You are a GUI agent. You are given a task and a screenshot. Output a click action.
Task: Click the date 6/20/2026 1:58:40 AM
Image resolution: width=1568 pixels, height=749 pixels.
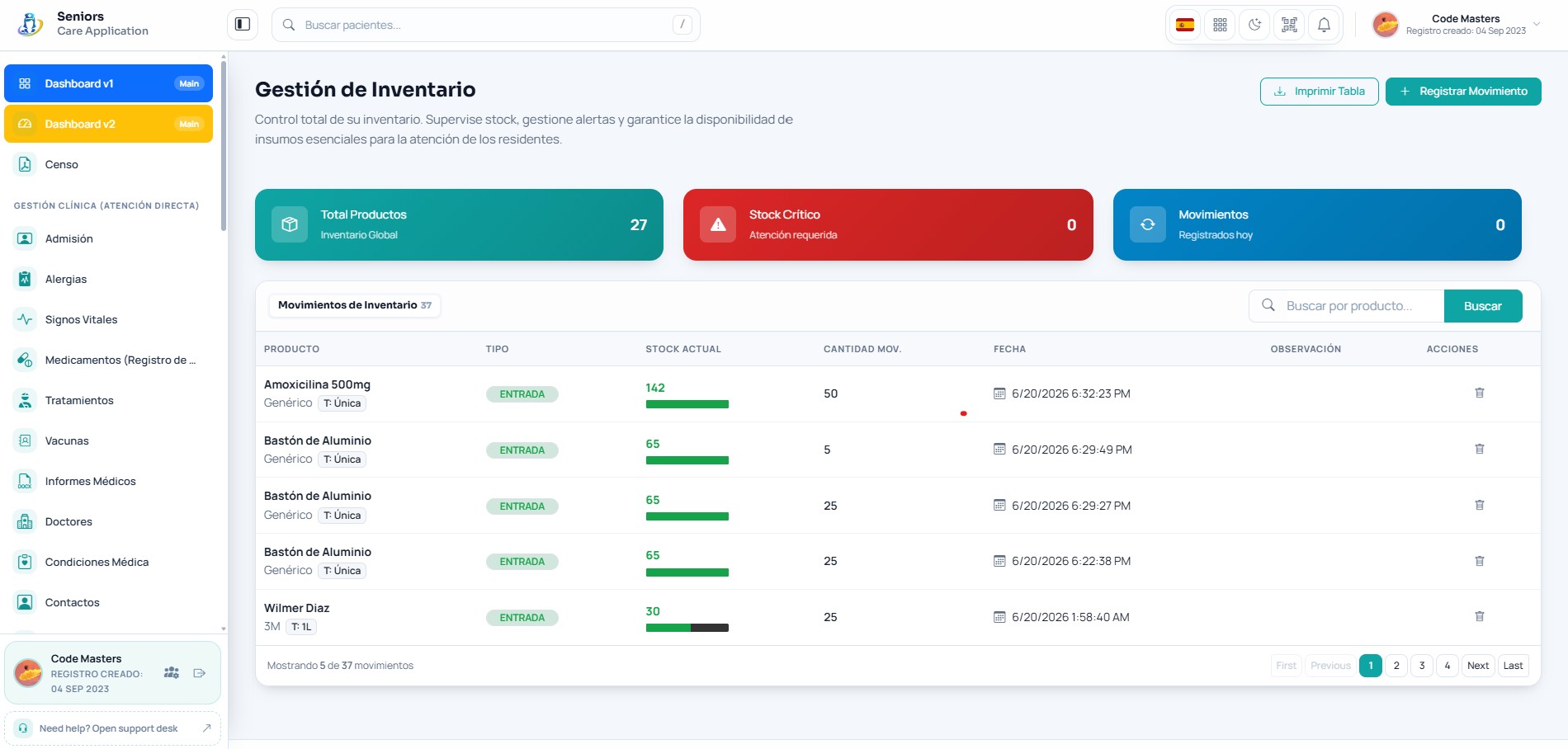(1070, 617)
